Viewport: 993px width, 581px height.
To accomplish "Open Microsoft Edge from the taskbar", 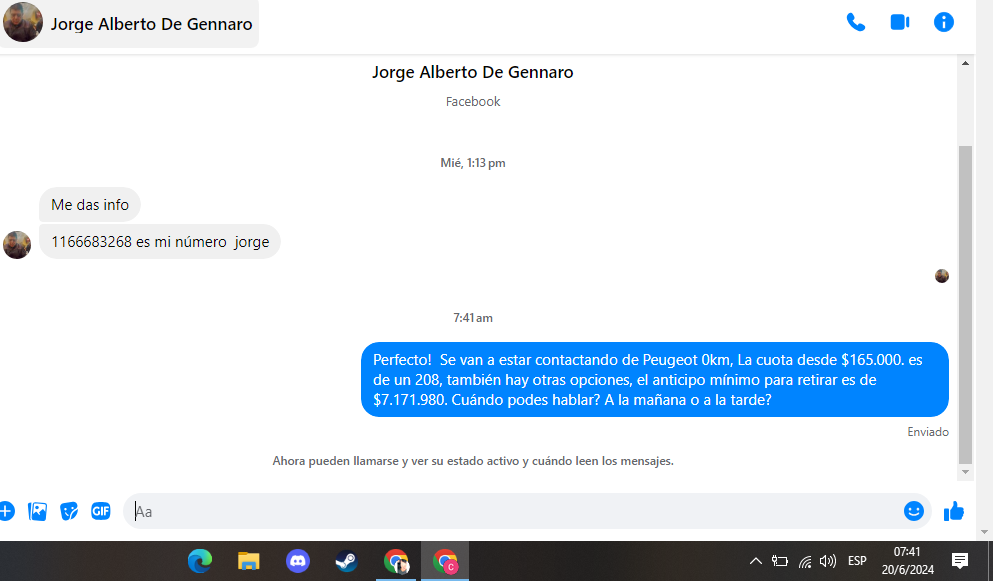I will [x=200, y=561].
